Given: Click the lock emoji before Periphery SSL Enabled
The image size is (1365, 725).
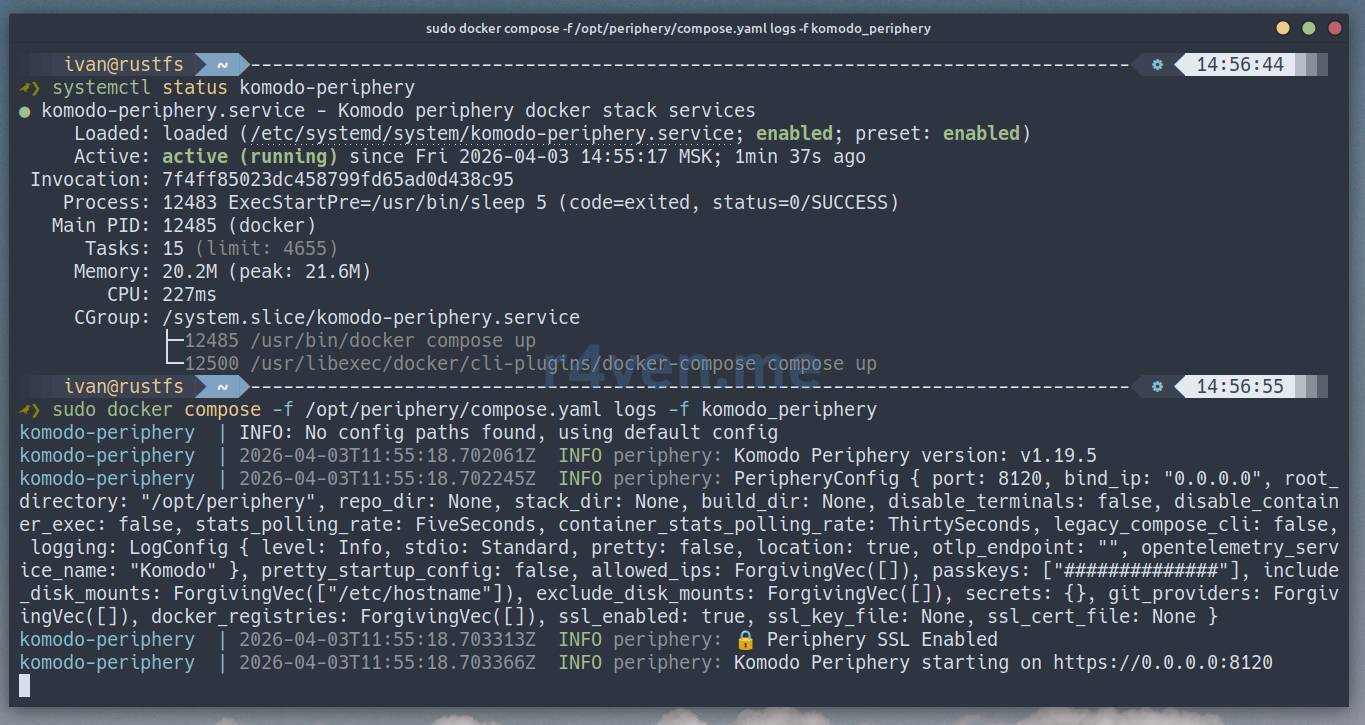Looking at the screenshot, I should click(745, 640).
